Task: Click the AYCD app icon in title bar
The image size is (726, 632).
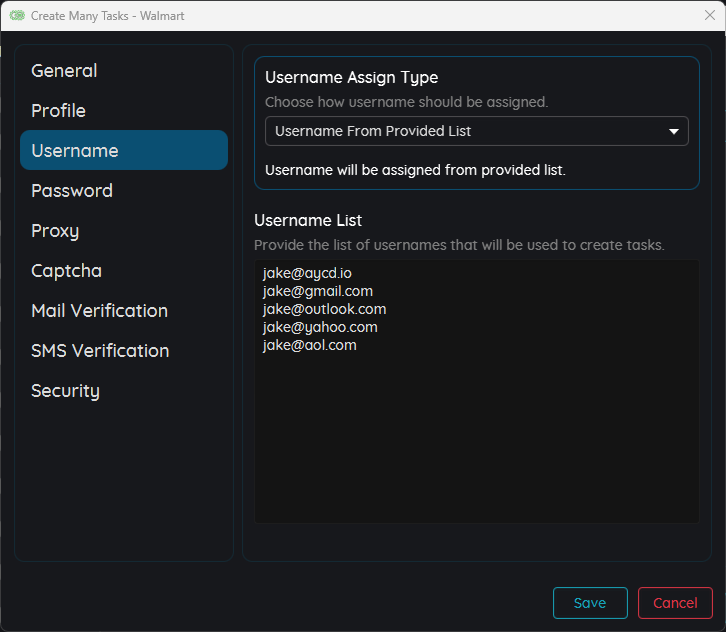Action: coord(17,16)
